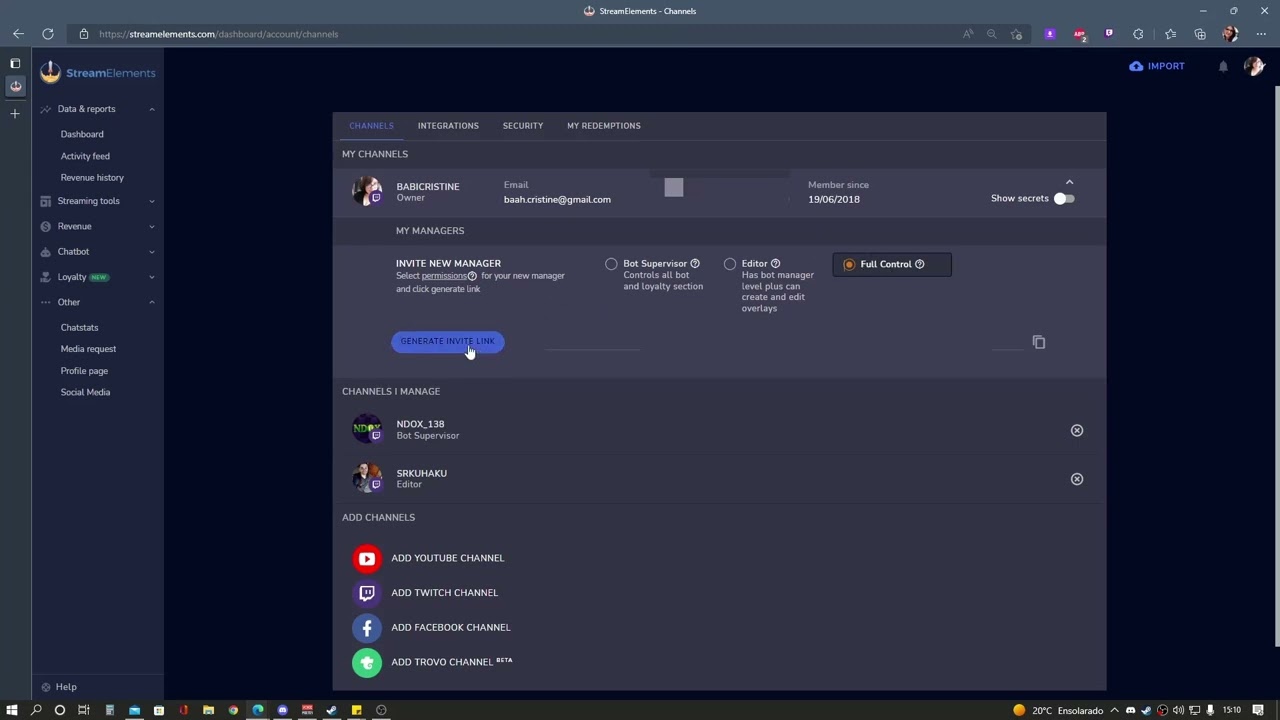
Task: Select the Bot Supervisor radio option
Action: pos(611,264)
